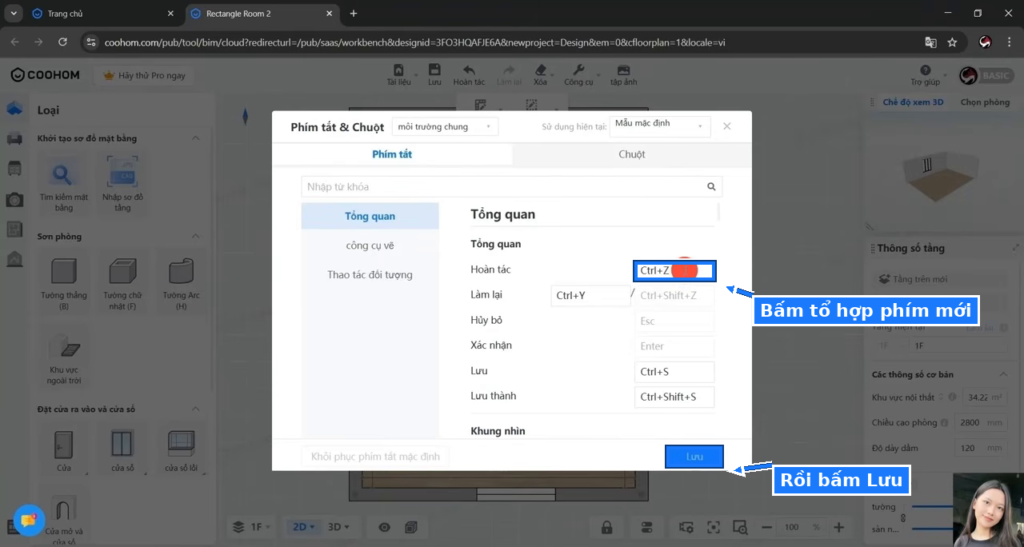The width and height of the screenshot is (1024, 547).
Task: Open the môi trường chung dropdown
Action: 445,127
